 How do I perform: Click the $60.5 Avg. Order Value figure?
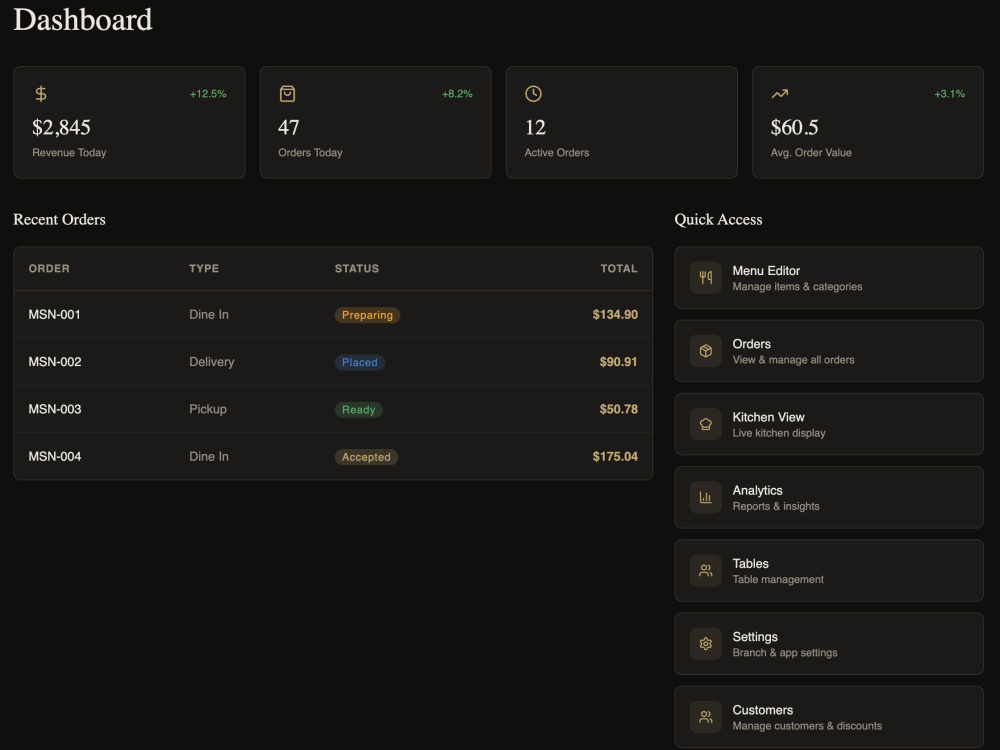coord(794,128)
